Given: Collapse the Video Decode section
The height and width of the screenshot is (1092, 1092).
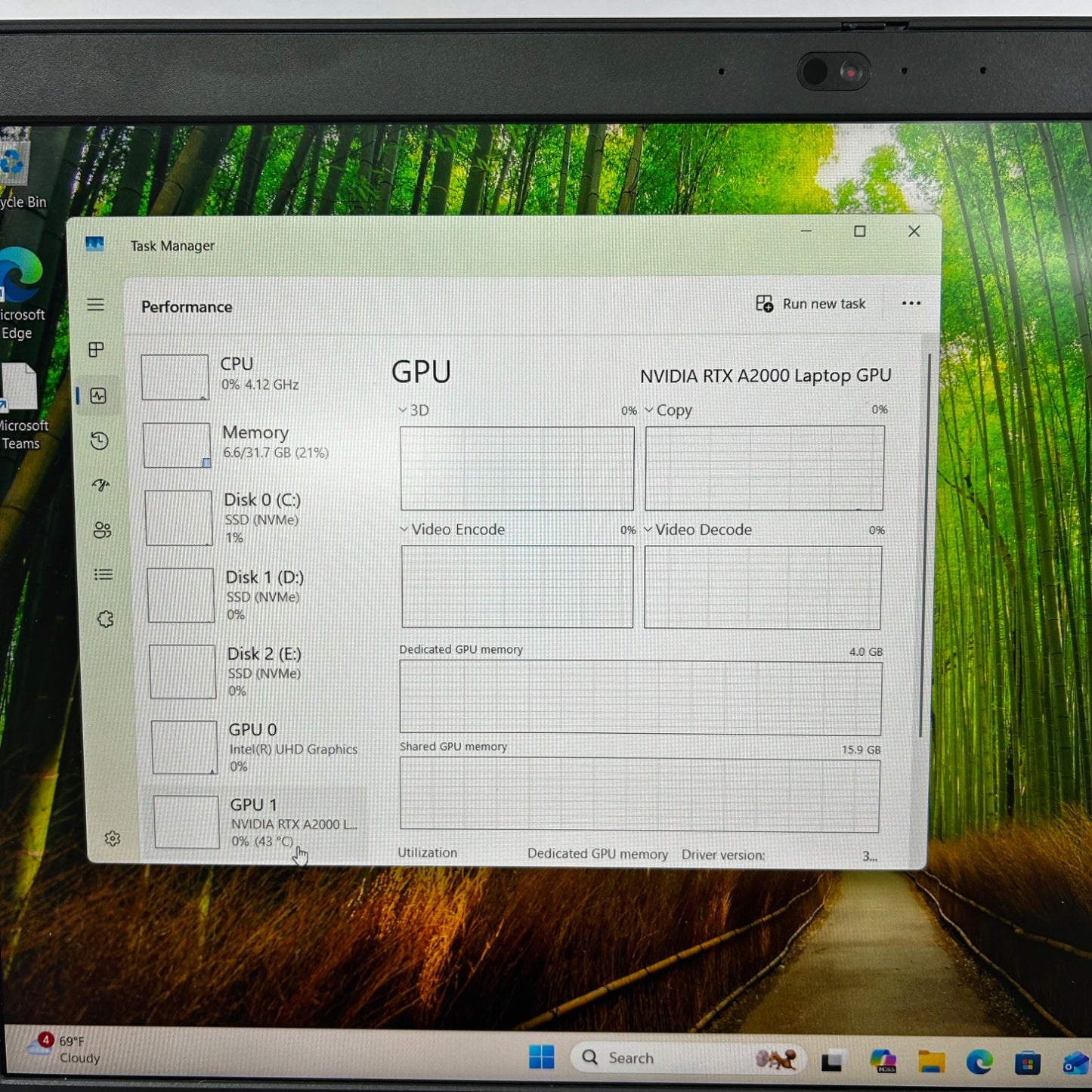Looking at the screenshot, I should [648, 530].
